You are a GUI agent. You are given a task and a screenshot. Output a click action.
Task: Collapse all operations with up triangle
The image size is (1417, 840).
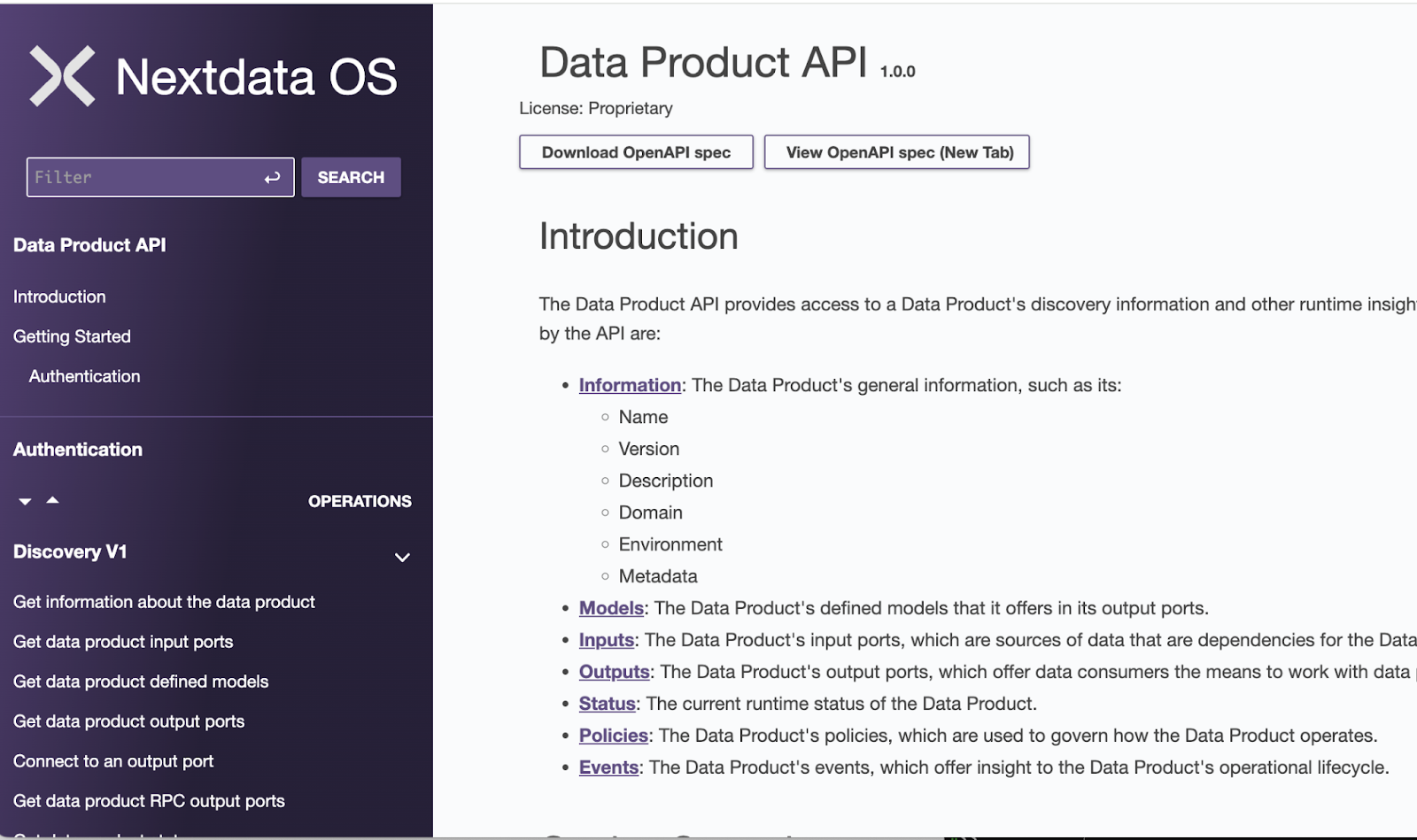click(x=53, y=500)
